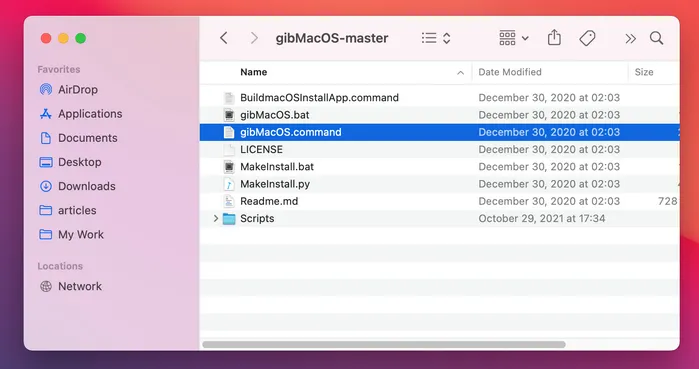Open My Work folder in sidebar
This screenshot has width=699, height=369.
(x=71, y=234)
